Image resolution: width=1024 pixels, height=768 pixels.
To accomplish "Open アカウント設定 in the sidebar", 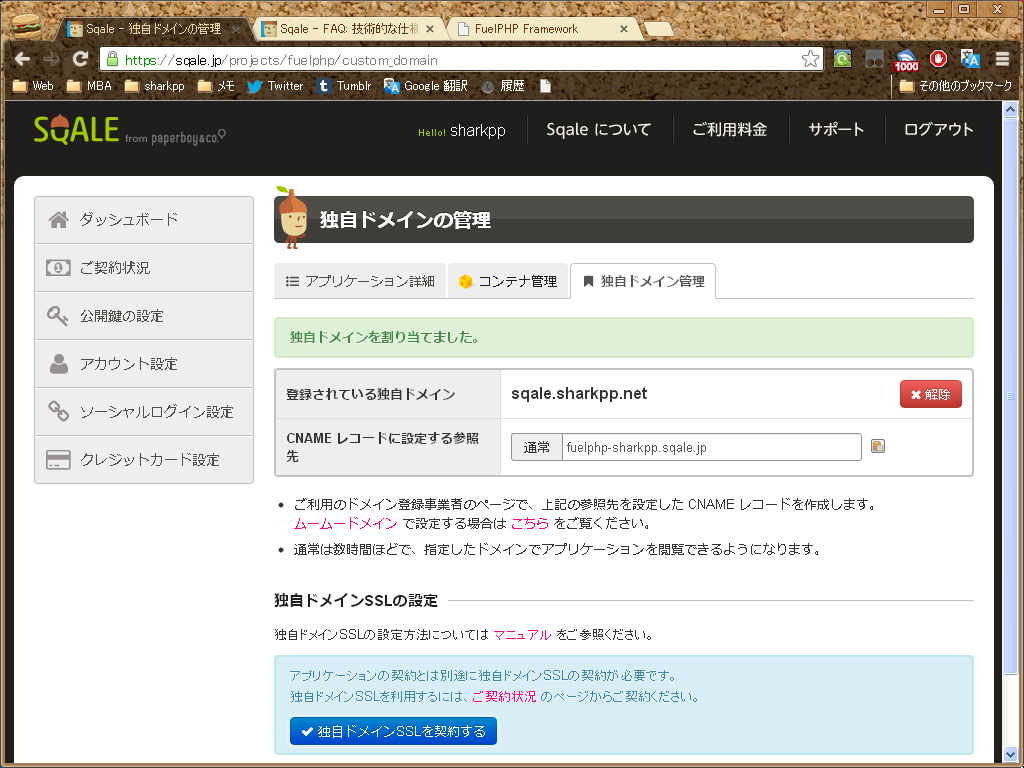I will pos(144,364).
